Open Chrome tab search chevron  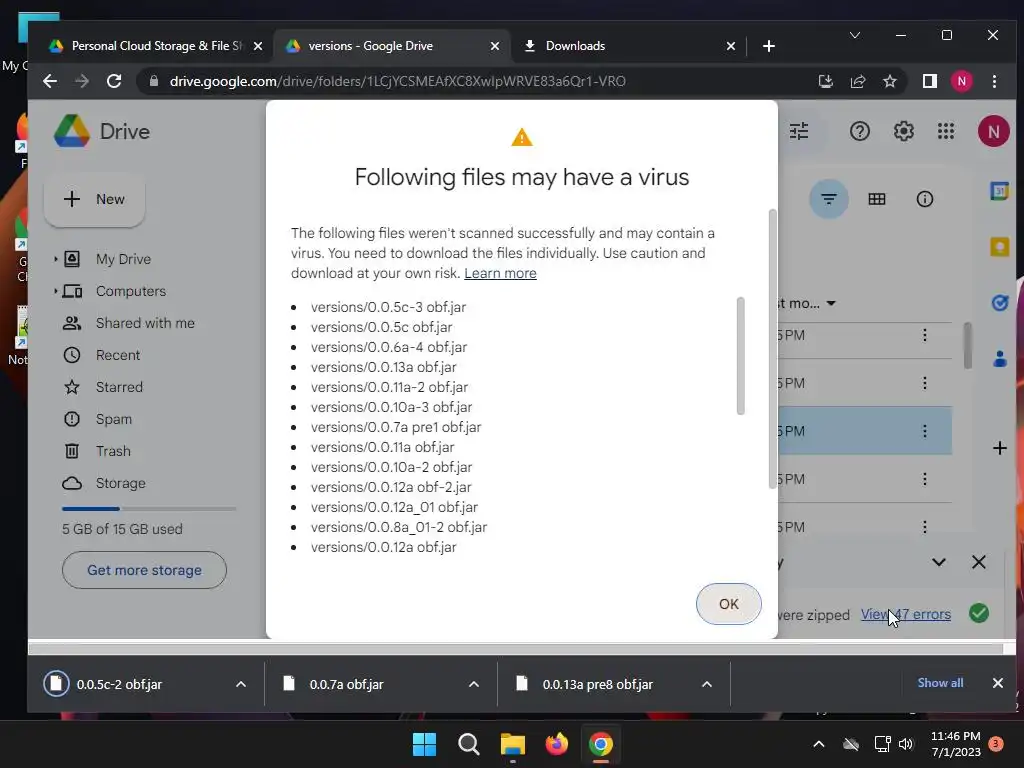[x=854, y=35]
